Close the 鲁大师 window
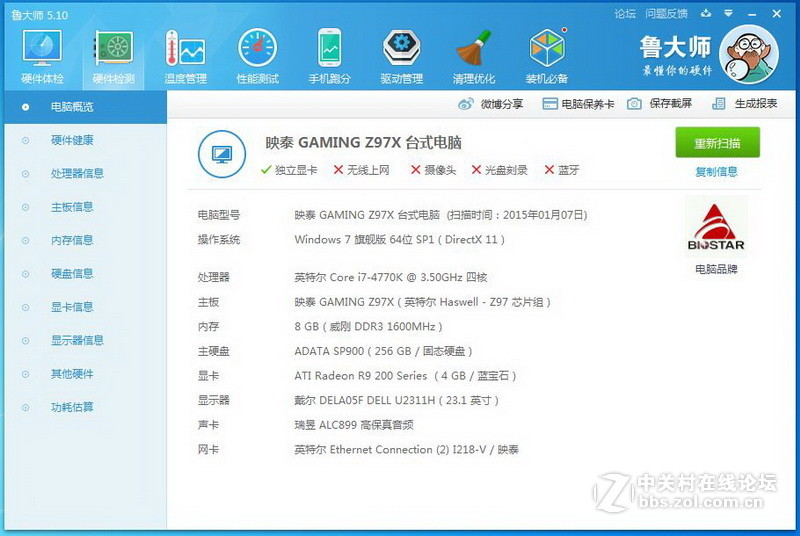 (x=777, y=14)
